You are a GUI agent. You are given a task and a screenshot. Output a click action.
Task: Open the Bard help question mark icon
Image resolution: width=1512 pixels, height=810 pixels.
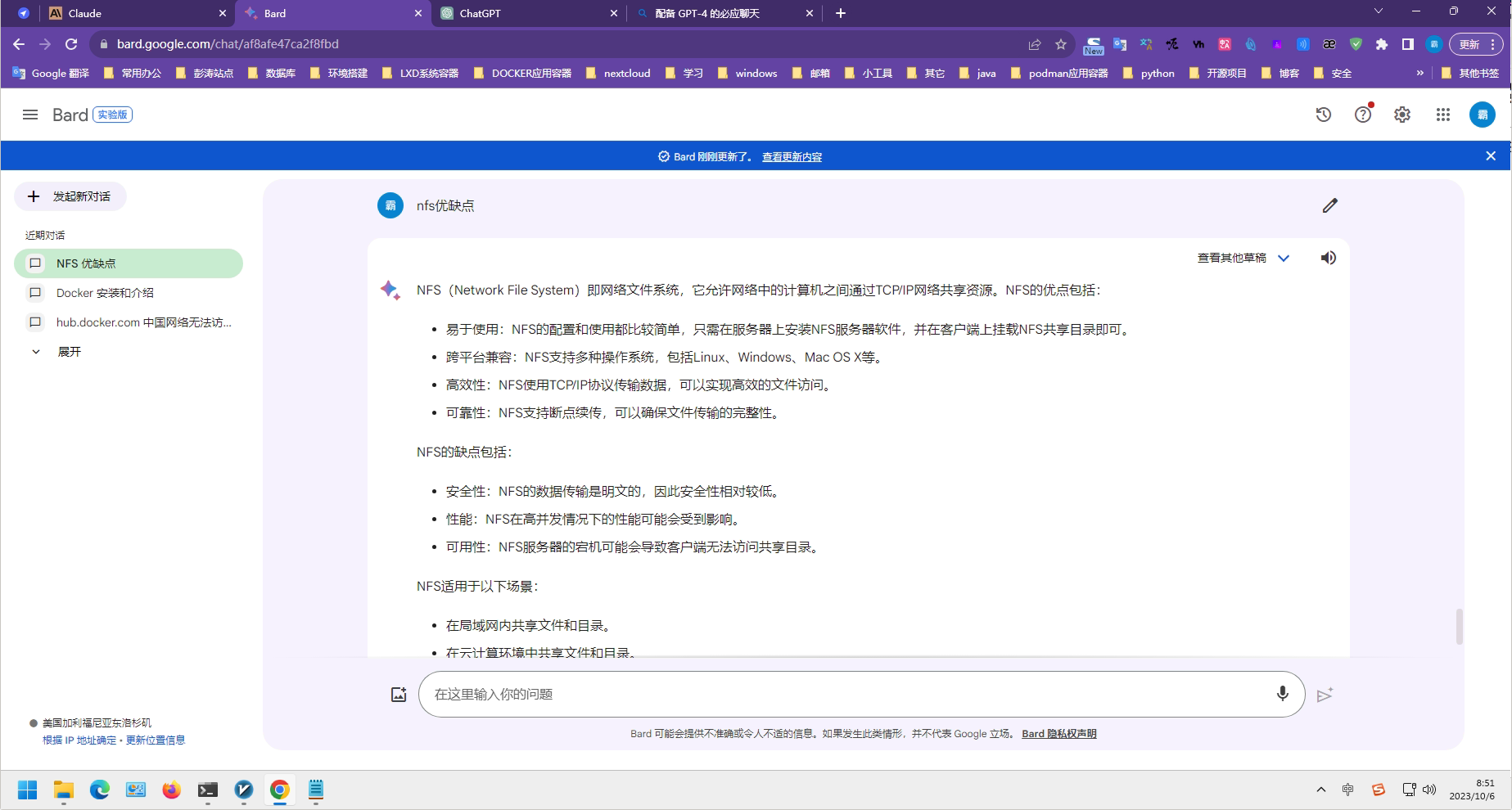[x=1363, y=115]
